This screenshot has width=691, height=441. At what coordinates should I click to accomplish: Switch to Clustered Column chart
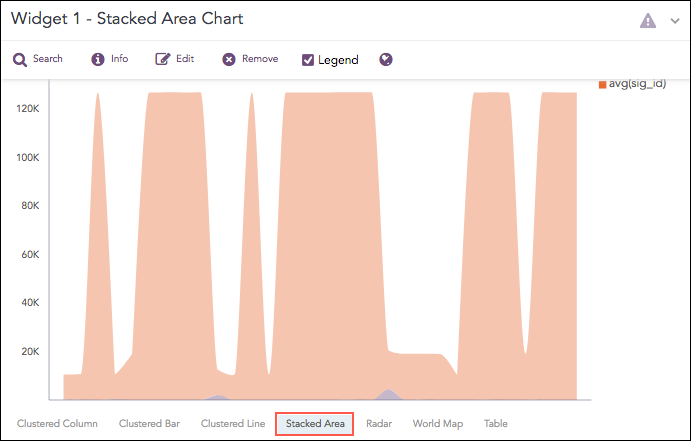57,424
